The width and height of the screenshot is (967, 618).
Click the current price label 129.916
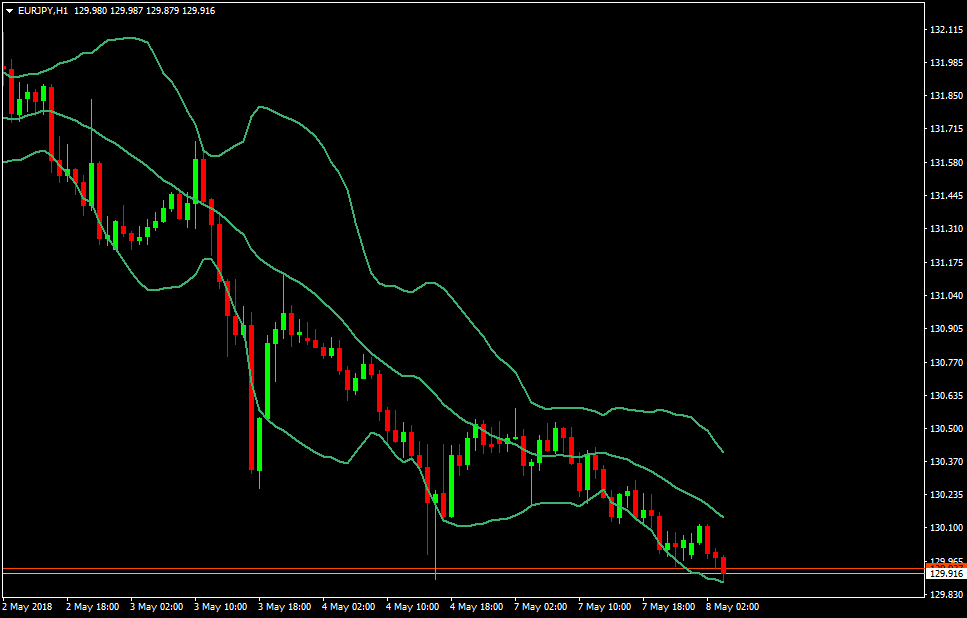tap(946, 574)
